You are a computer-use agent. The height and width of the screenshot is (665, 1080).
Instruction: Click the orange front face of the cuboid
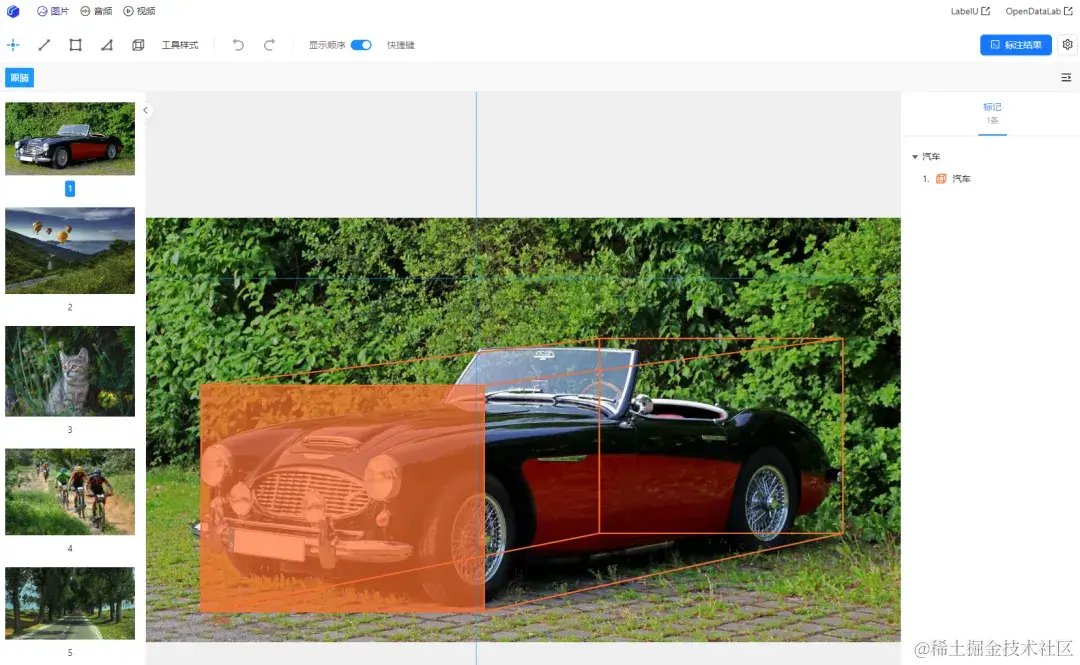(x=342, y=498)
